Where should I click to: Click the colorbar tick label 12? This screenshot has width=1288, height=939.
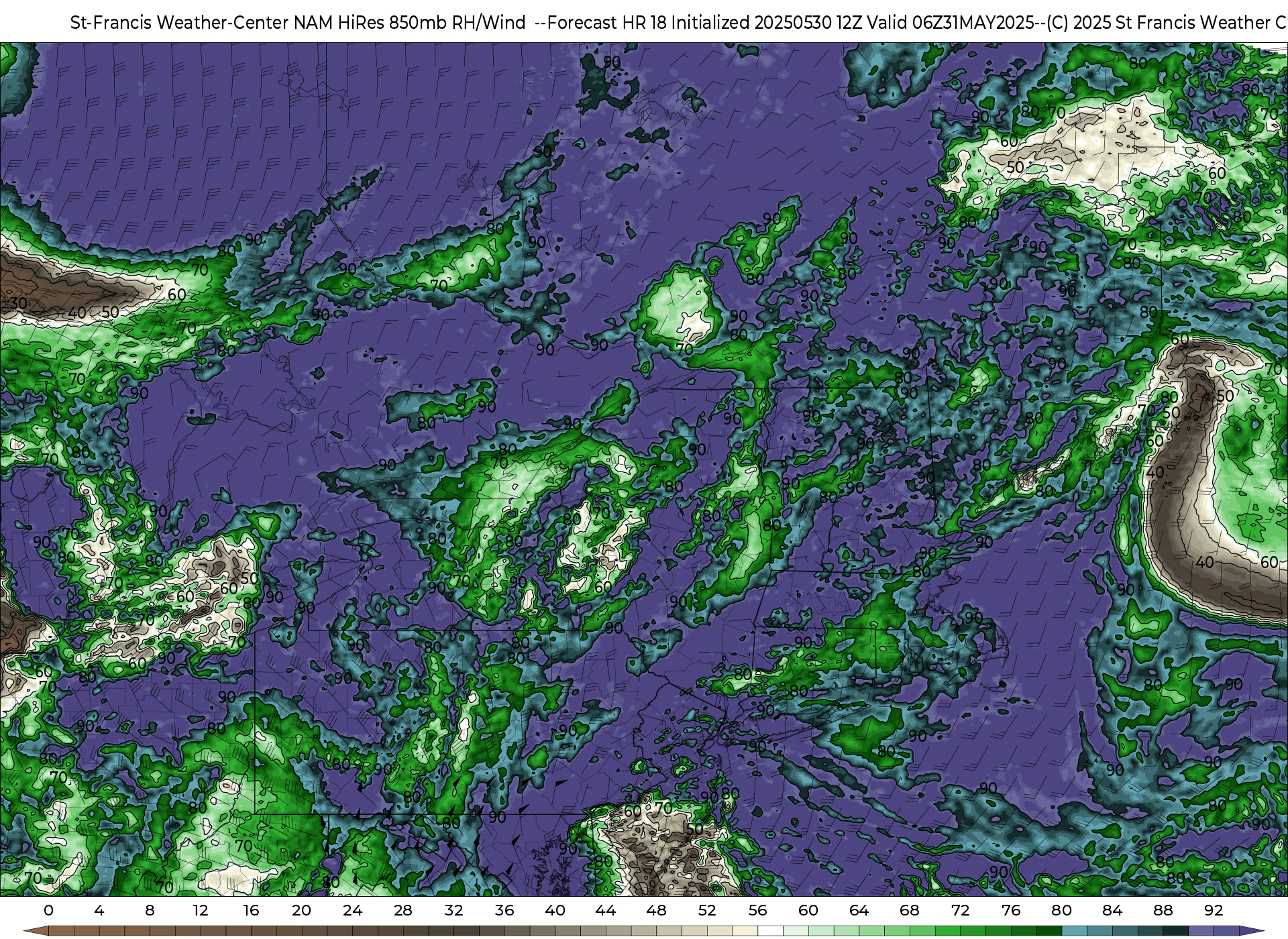click(x=201, y=910)
